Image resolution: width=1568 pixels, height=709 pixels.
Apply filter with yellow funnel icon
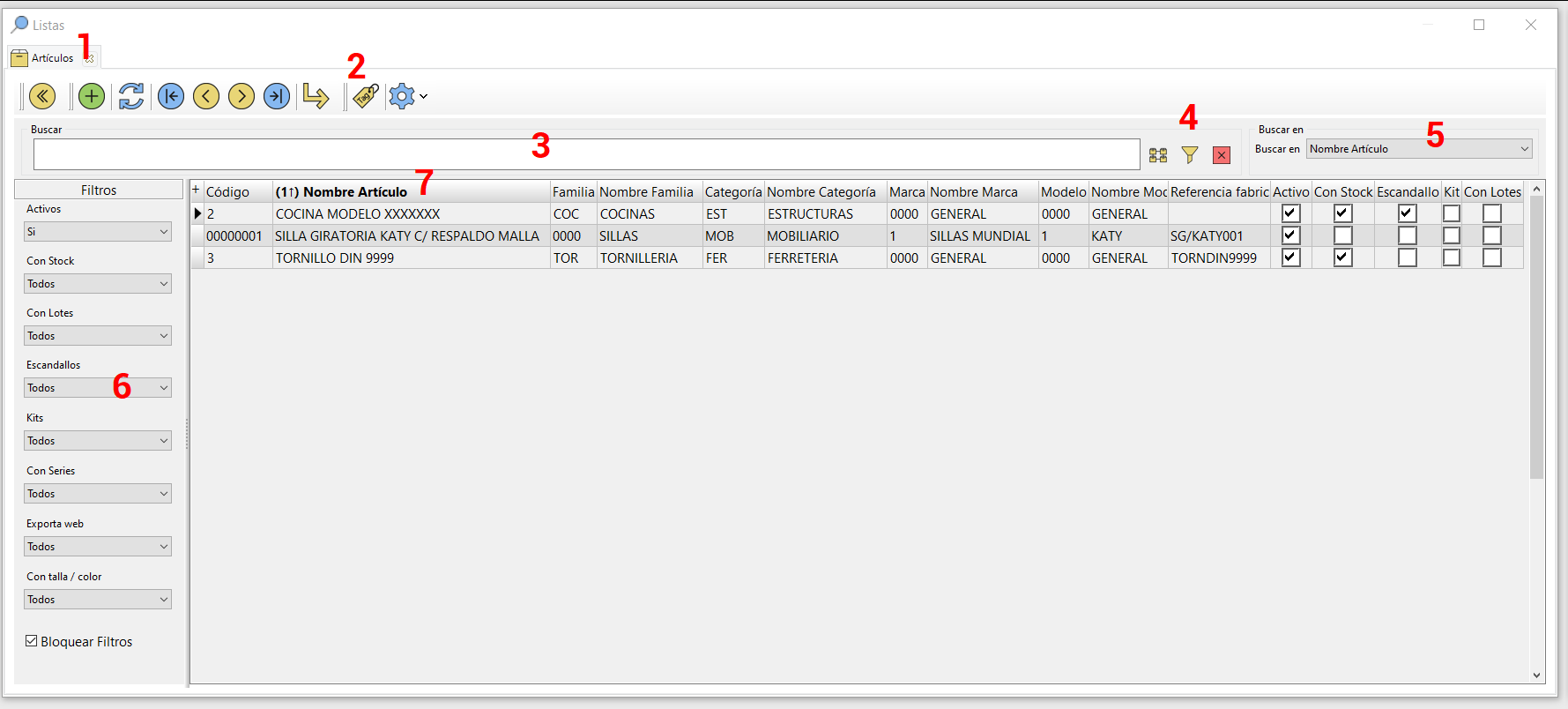1190,155
